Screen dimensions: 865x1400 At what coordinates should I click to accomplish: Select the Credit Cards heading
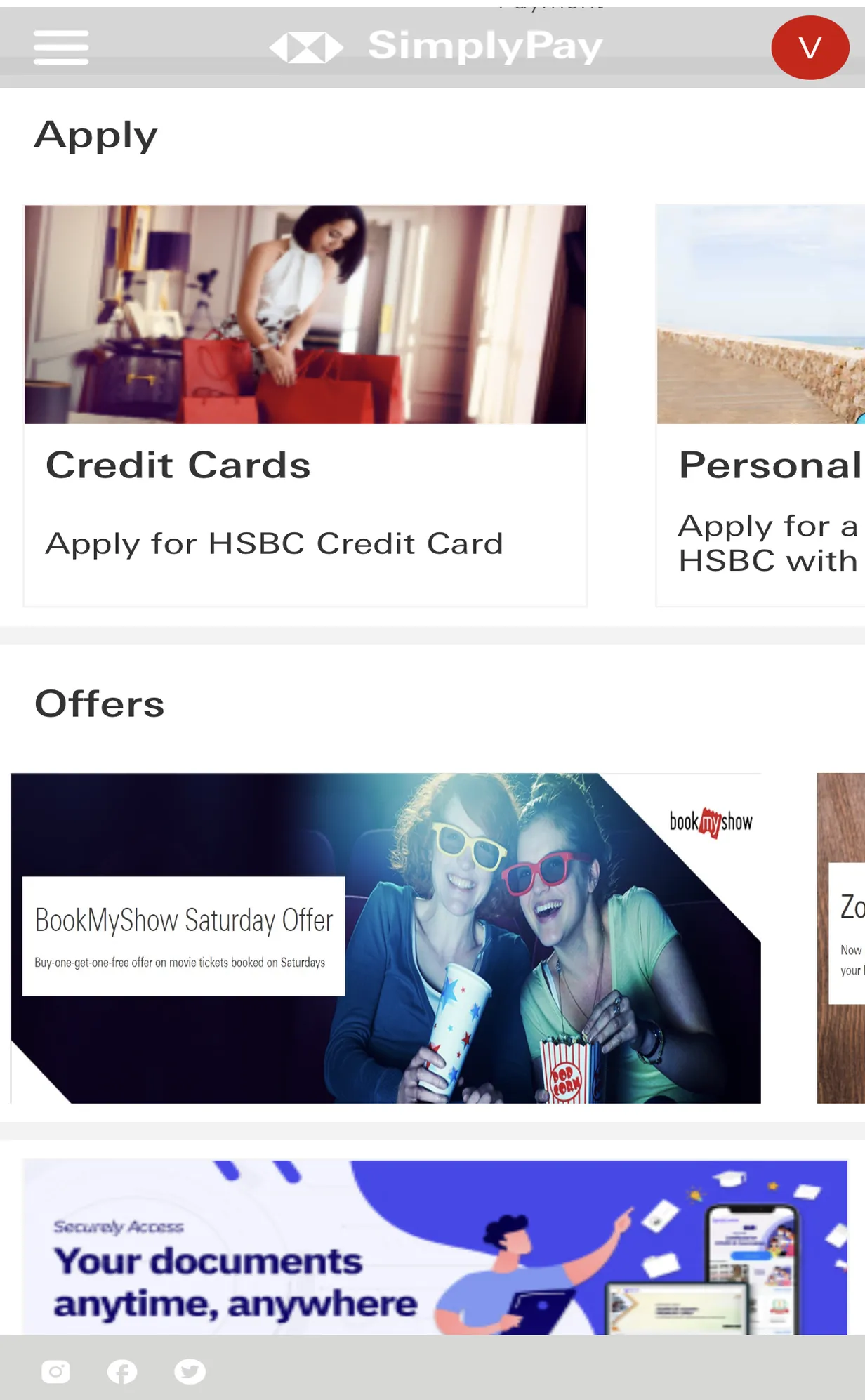click(178, 465)
